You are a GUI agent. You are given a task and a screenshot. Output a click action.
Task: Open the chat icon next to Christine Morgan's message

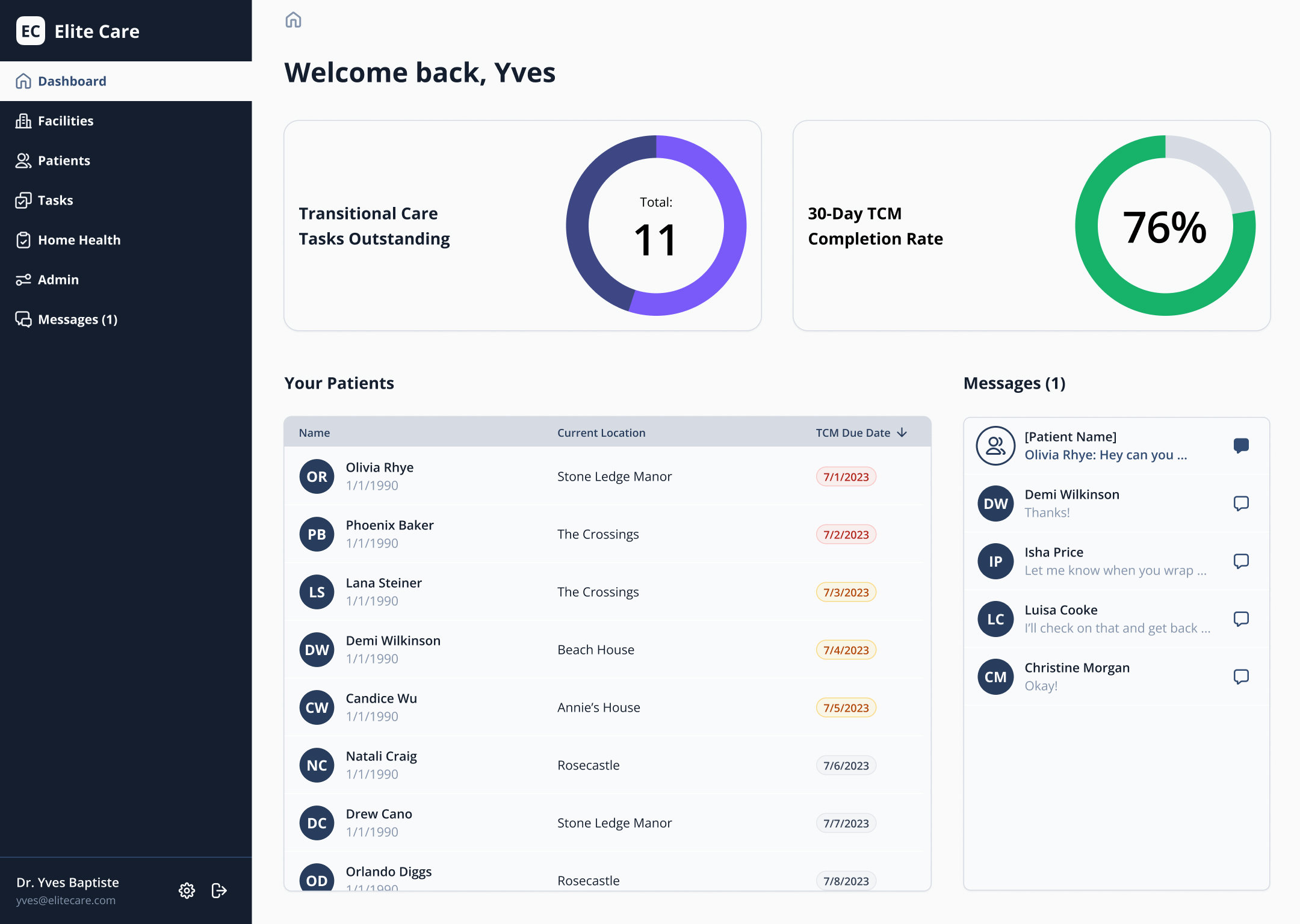pyautogui.click(x=1241, y=677)
